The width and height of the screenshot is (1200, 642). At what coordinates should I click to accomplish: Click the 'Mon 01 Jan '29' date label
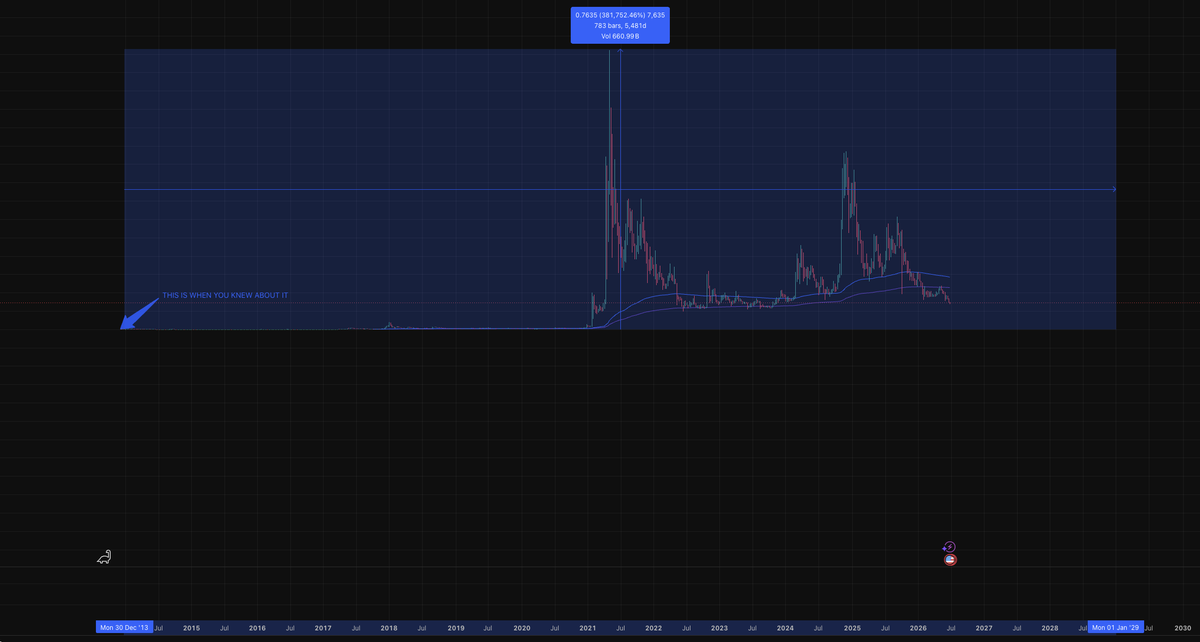(1115, 628)
